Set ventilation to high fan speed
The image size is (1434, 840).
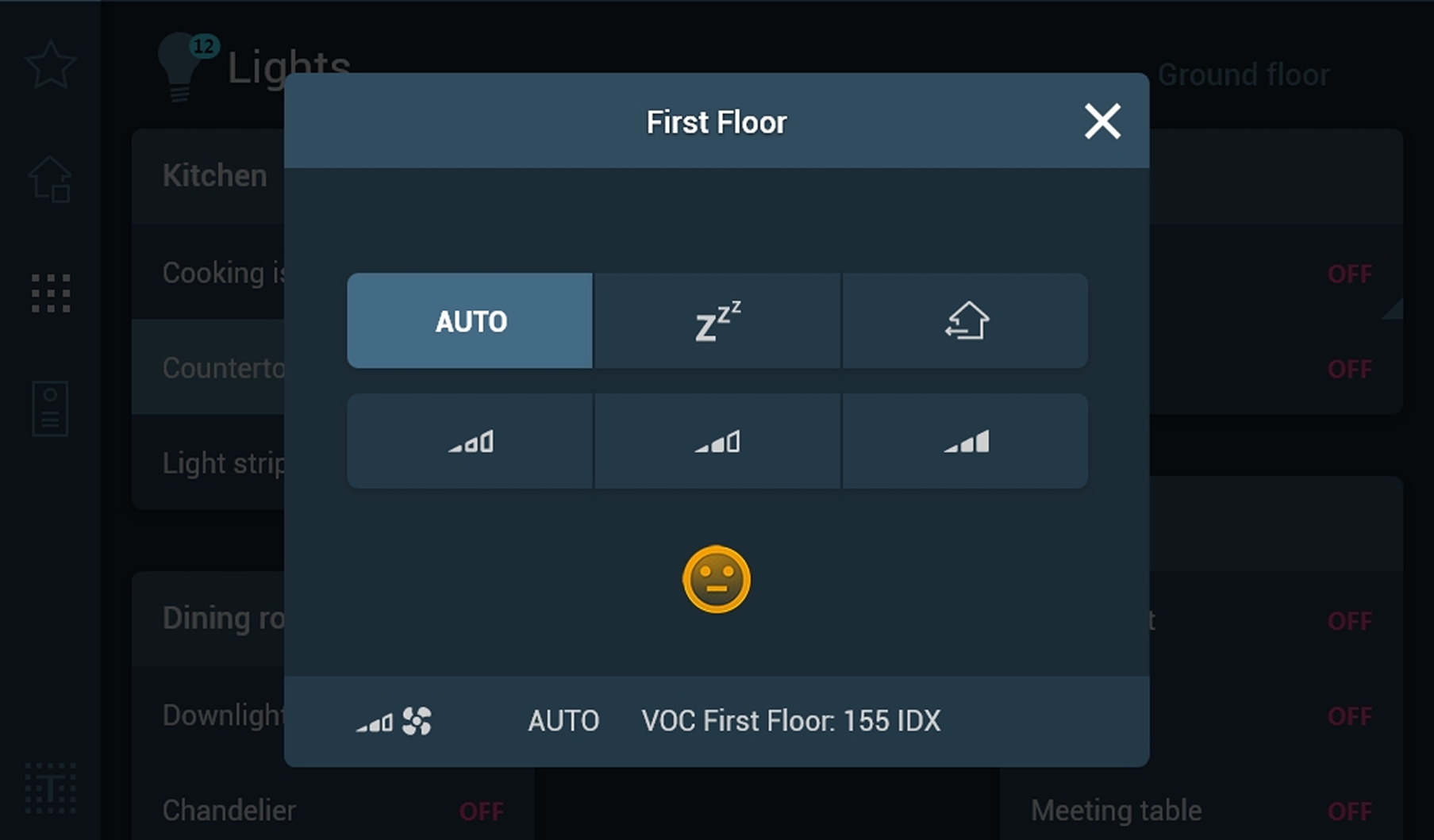point(965,442)
